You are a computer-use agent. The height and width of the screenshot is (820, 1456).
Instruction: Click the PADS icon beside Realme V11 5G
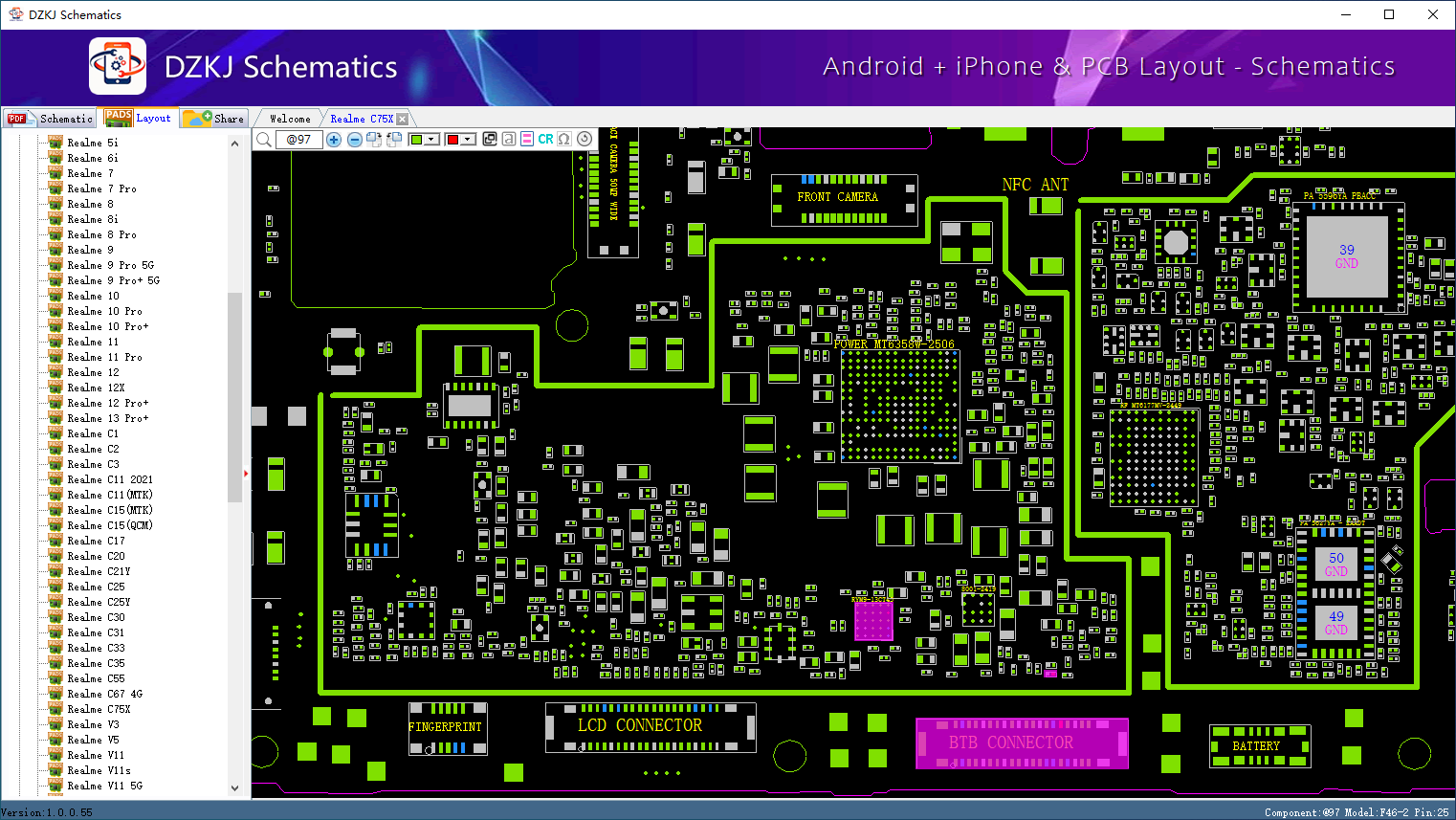click(x=55, y=786)
